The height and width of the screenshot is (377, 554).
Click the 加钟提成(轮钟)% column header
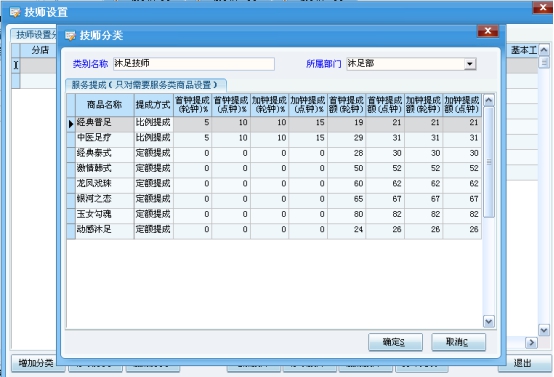(270, 105)
